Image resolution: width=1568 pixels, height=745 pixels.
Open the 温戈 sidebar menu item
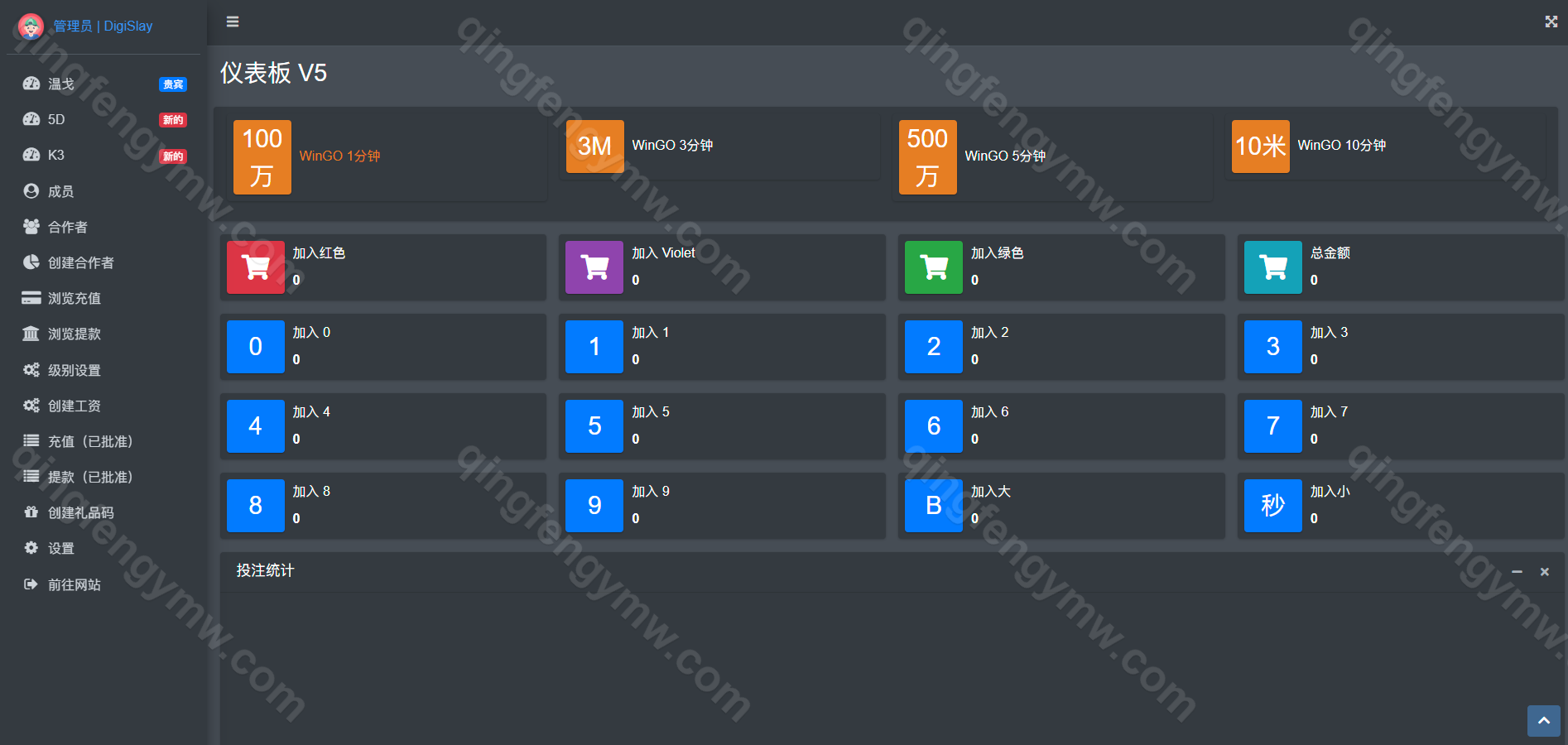click(x=103, y=84)
